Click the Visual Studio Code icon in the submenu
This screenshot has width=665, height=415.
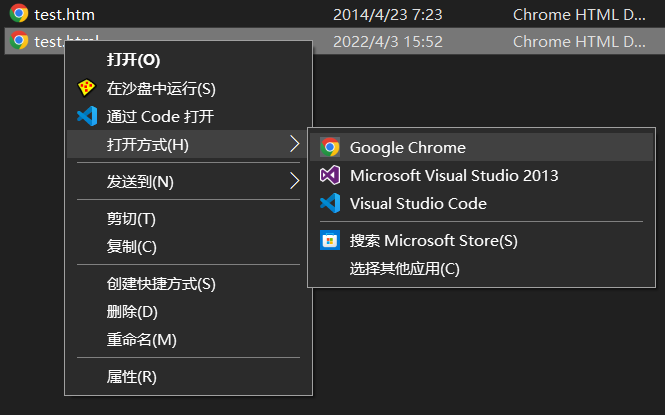click(330, 204)
